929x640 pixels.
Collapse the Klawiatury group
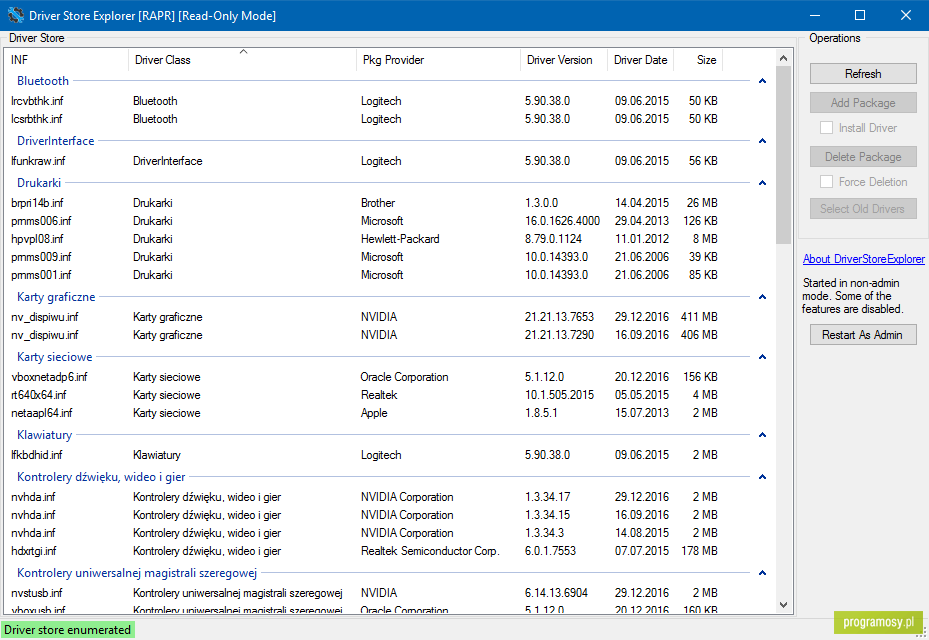click(x=763, y=434)
